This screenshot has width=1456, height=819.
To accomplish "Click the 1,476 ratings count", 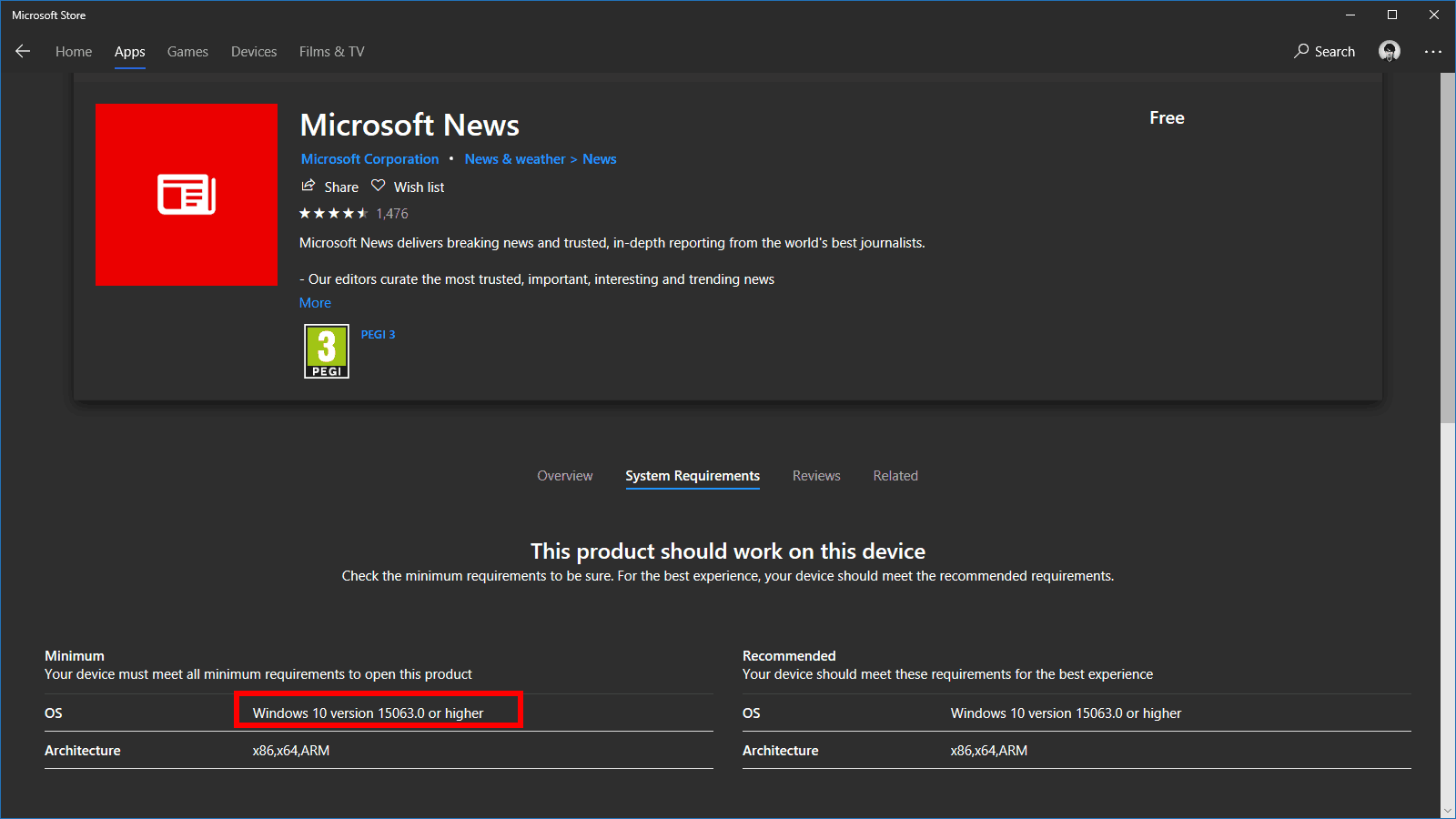I will pyautogui.click(x=392, y=214).
